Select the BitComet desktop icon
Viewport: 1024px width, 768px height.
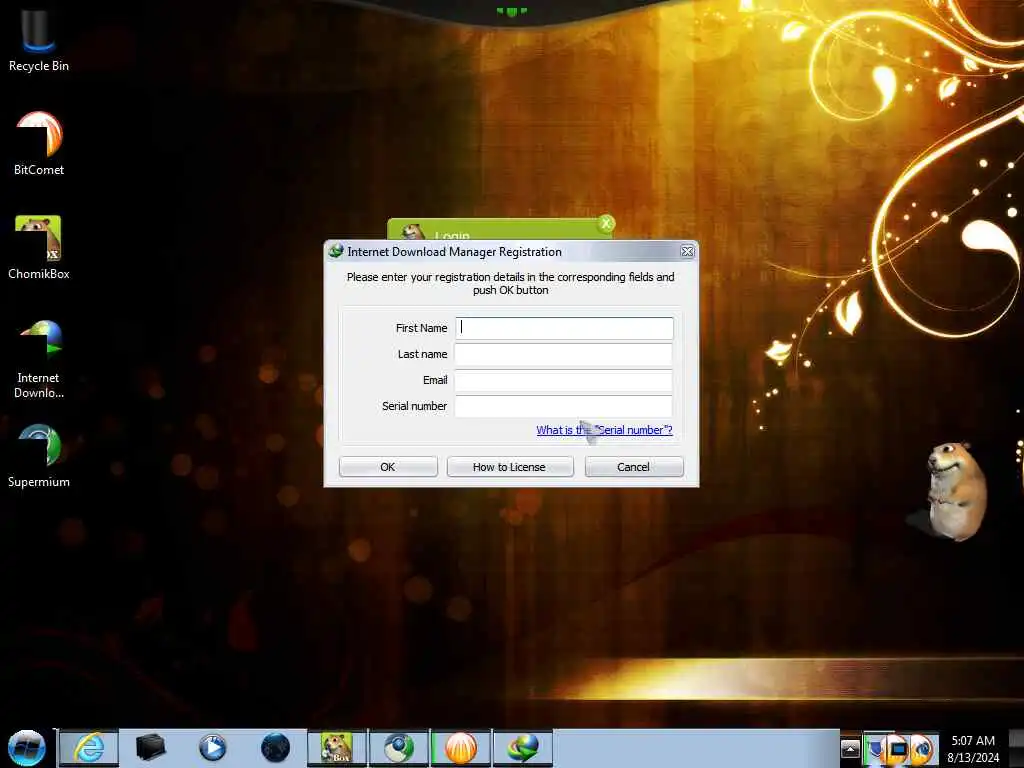(39, 144)
